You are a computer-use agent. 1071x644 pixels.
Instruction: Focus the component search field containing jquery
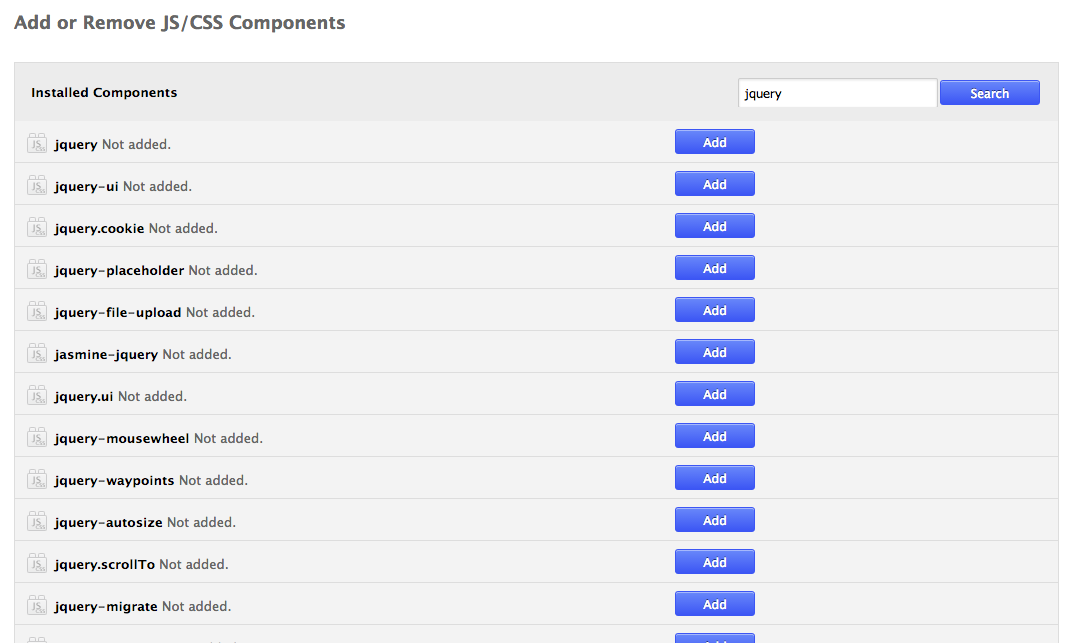click(x=836, y=93)
